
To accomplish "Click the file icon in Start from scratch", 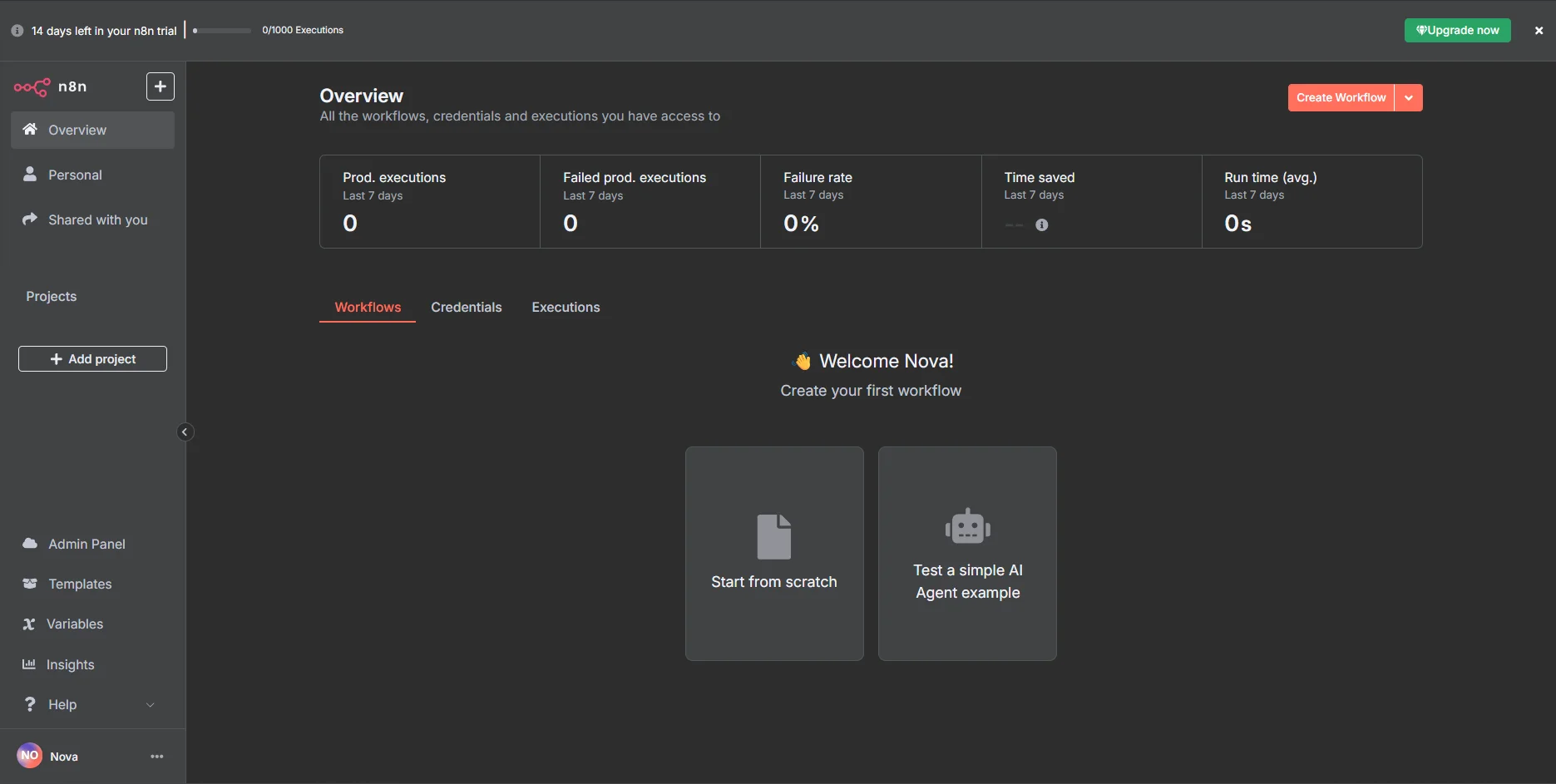I will (x=774, y=536).
